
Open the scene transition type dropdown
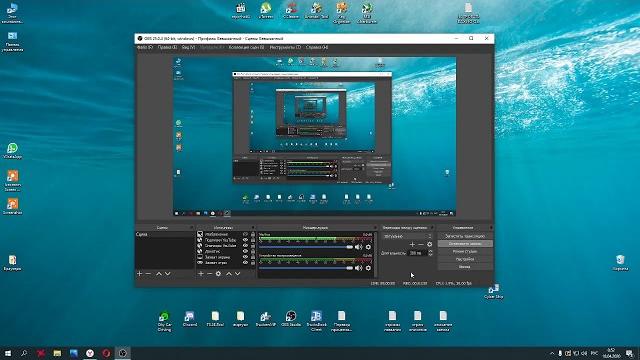[407, 236]
